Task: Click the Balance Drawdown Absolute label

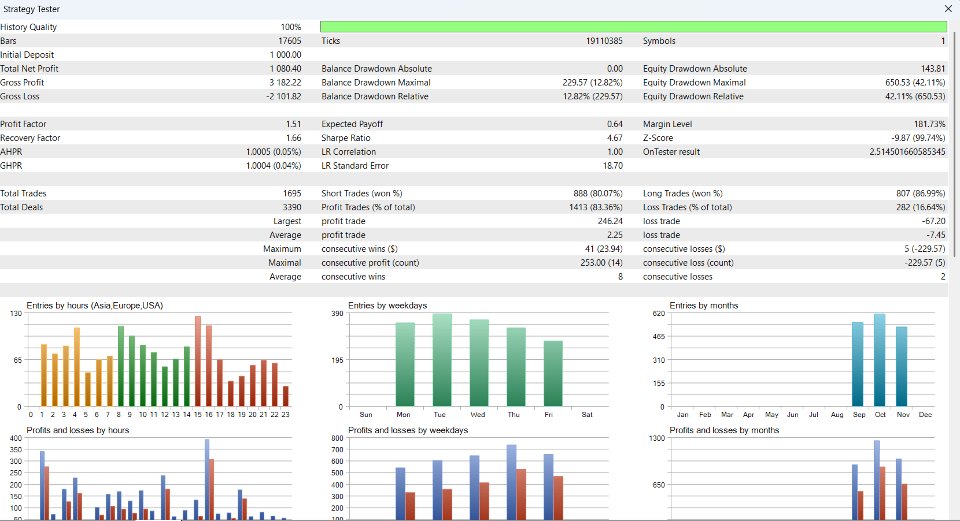Action: coord(377,69)
